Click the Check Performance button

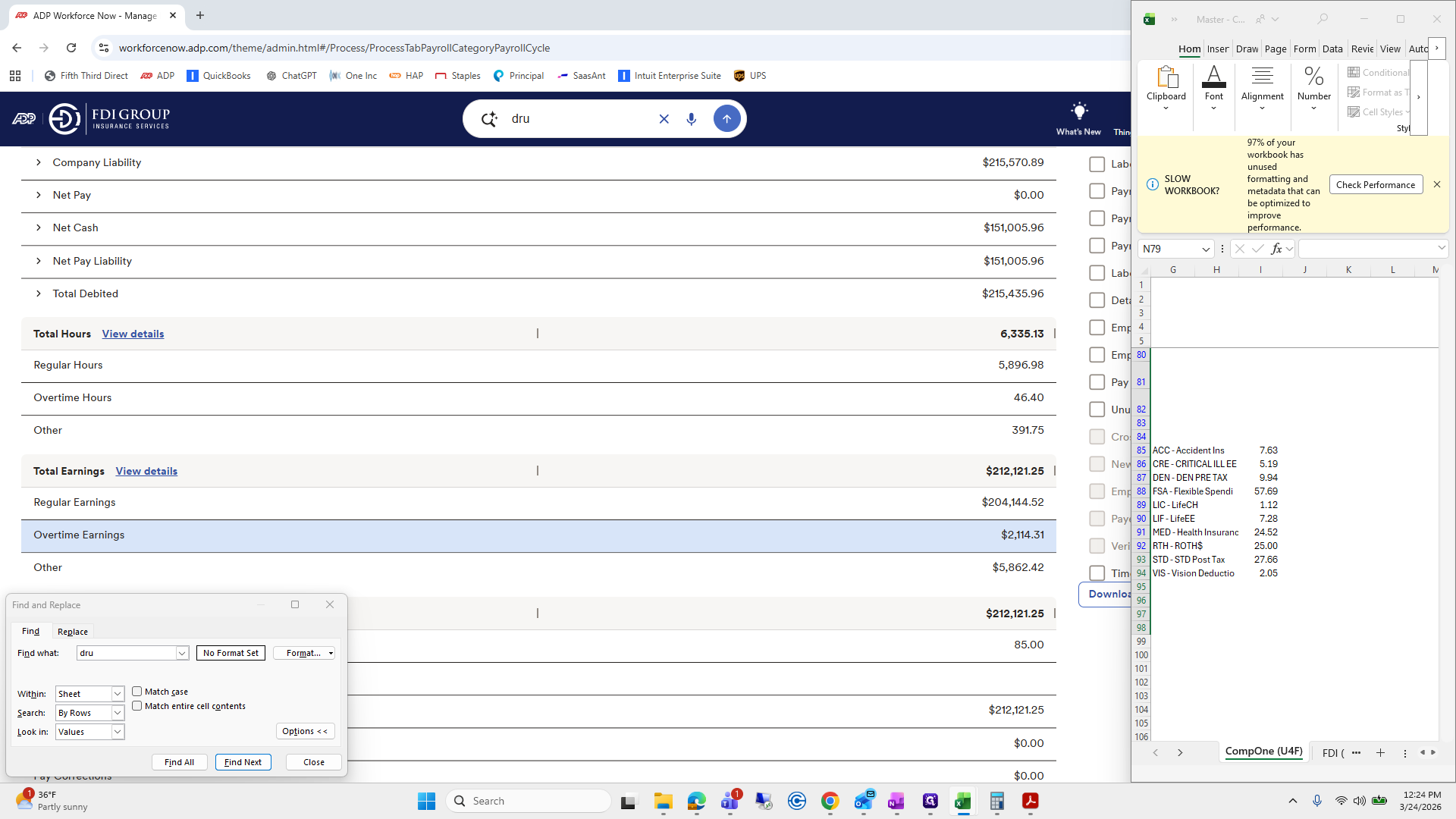point(1375,185)
